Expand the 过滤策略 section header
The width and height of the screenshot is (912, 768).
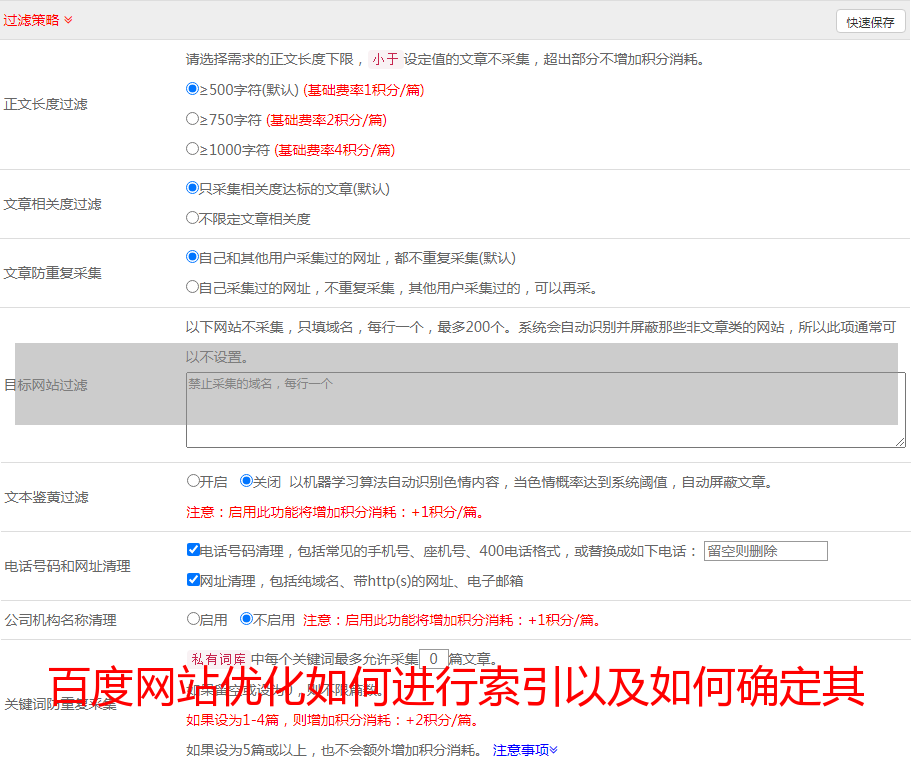click(x=38, y=20)
